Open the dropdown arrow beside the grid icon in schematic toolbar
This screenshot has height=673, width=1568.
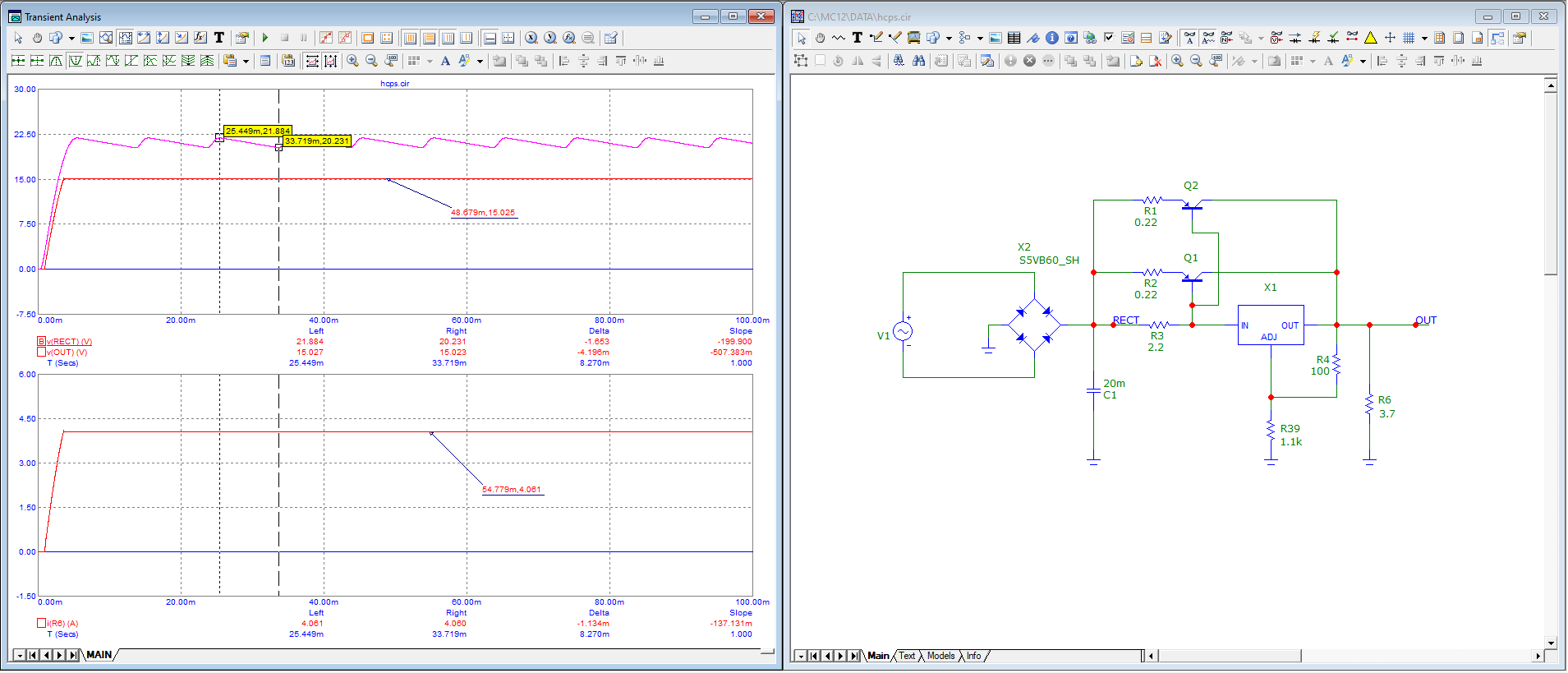coord(1424,38)
